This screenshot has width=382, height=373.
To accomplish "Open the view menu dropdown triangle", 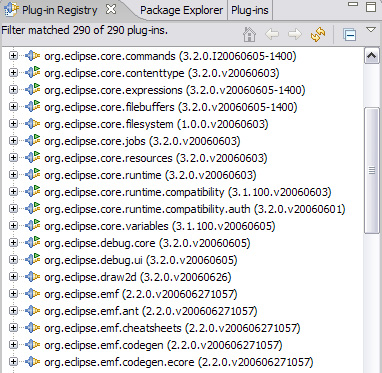I will pos(371,30).
